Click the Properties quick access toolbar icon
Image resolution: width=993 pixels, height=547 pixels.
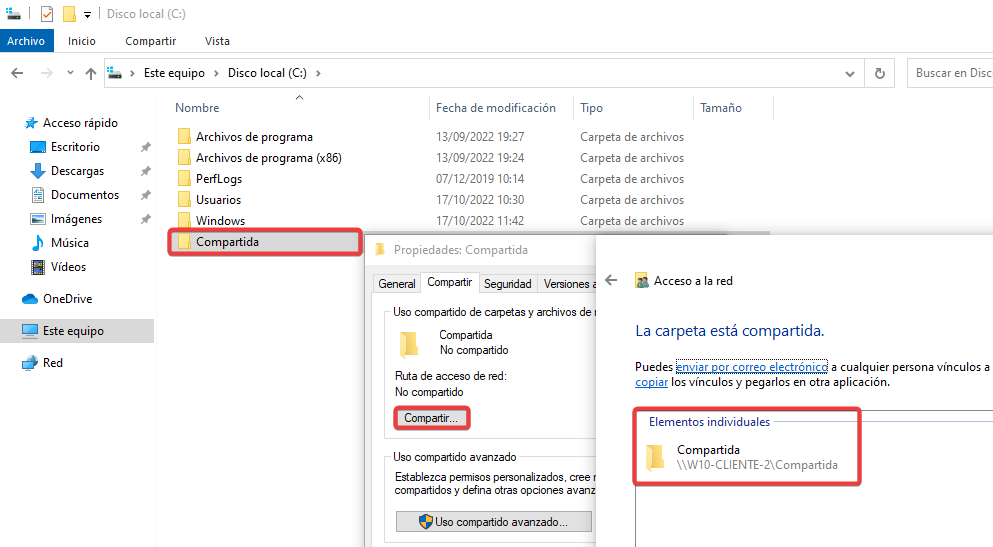pyautogui.click(x=46, y=14)
